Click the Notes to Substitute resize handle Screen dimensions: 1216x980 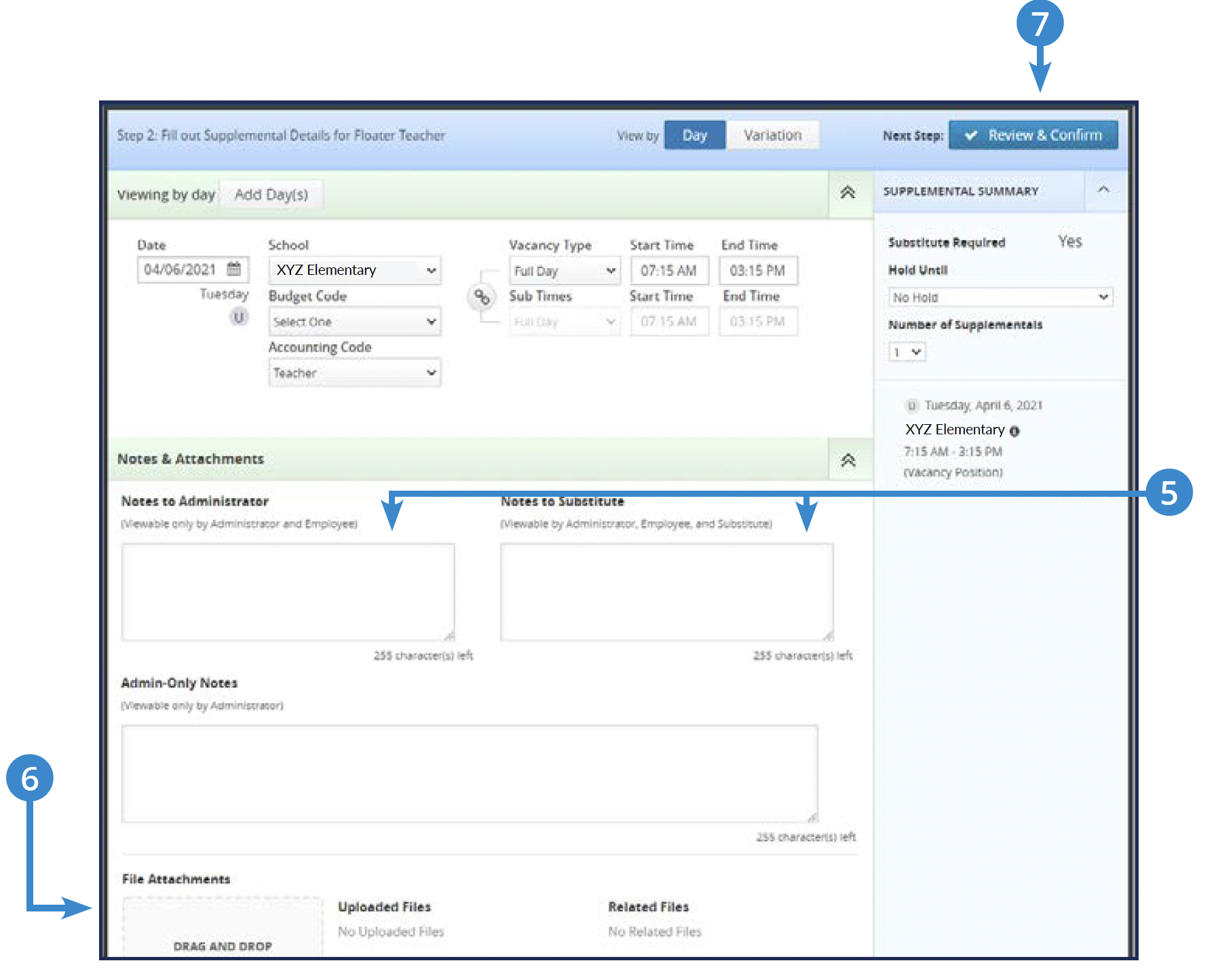coord(829,636)
